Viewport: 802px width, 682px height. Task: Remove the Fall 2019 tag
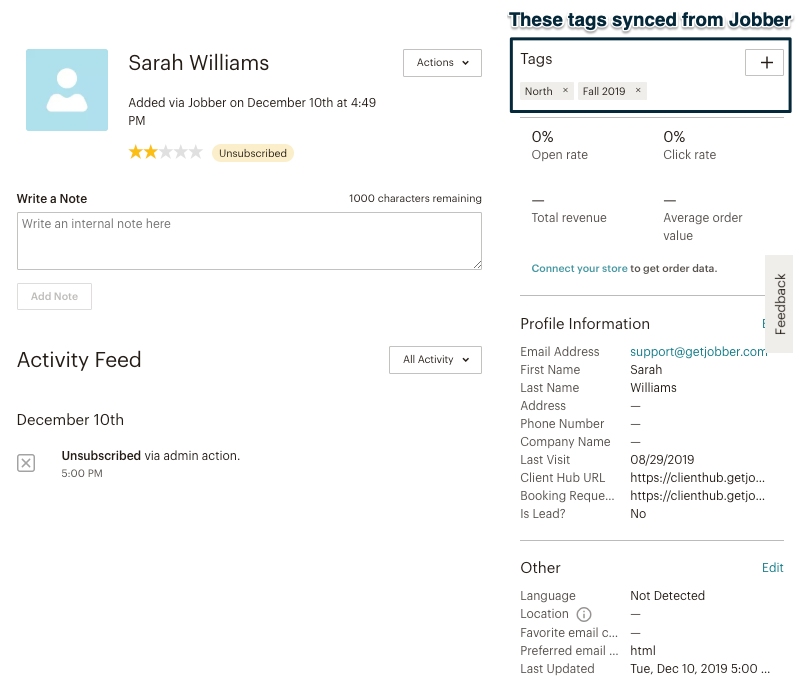[638, 91]
